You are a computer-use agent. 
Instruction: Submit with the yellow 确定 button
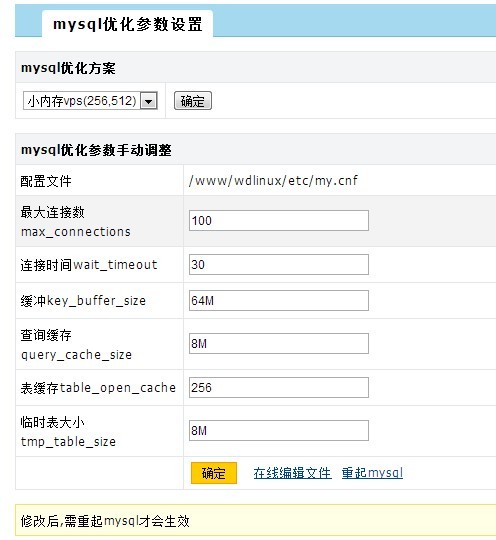point(214,473)
